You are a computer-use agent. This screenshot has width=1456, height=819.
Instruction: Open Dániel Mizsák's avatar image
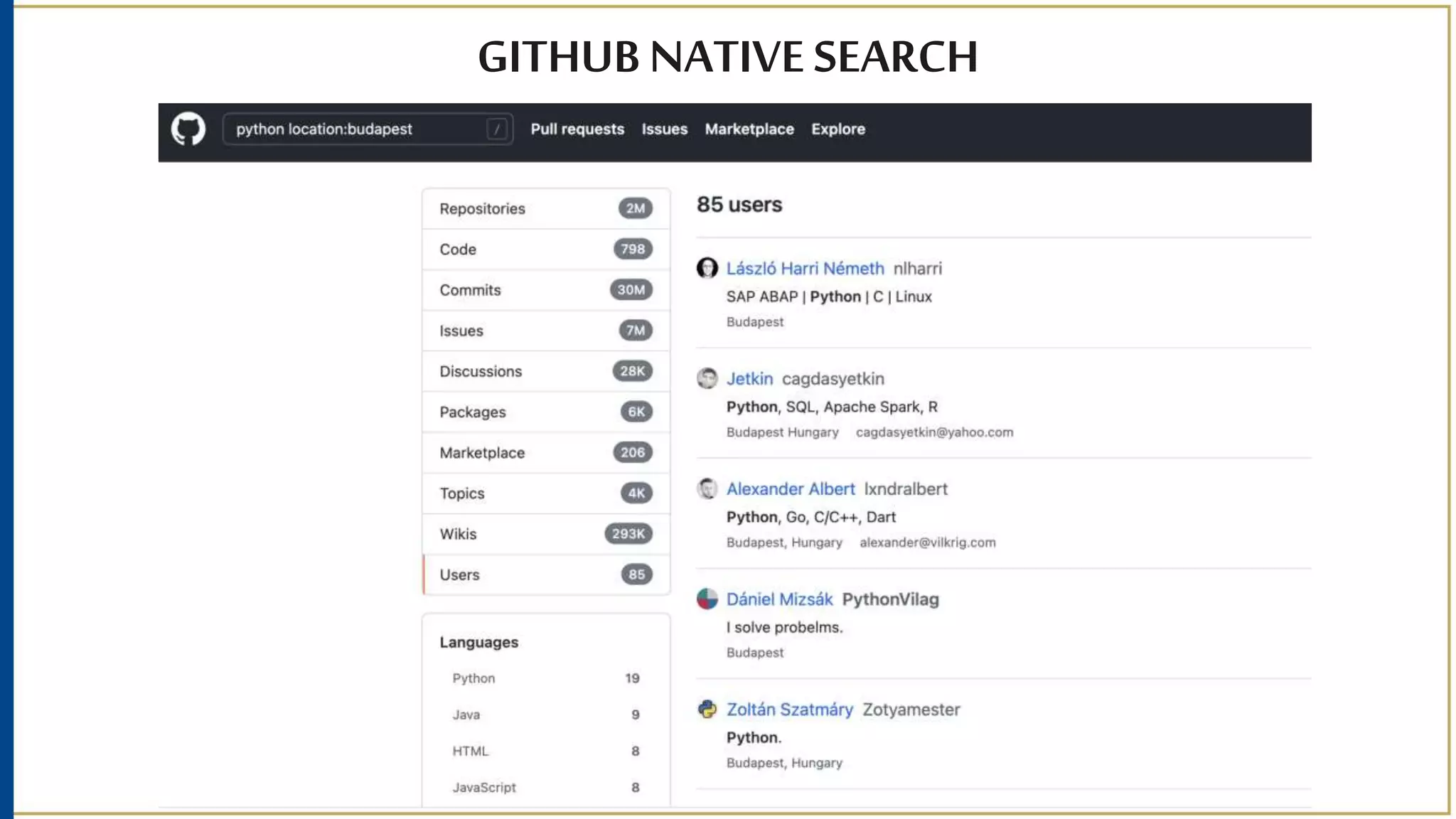(707, 599)
